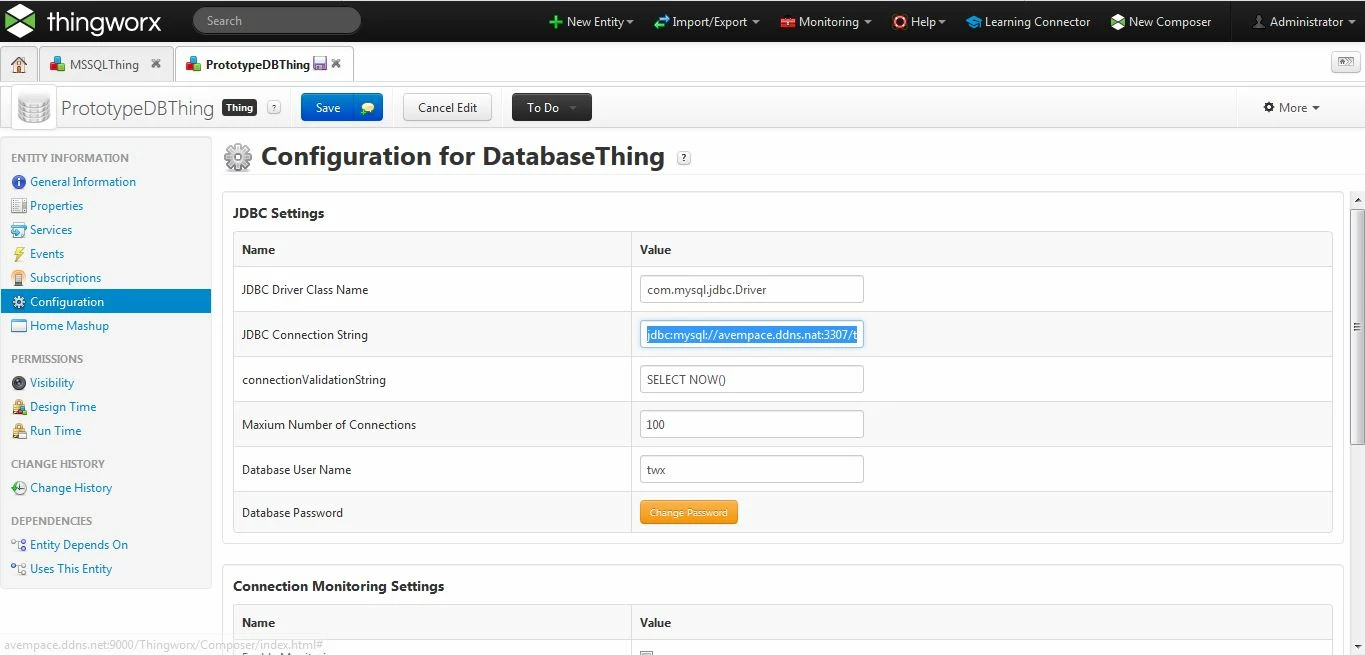1365x655 pixels.
Task: Click the connectionValidationString field
Action: tap(751, 379)
